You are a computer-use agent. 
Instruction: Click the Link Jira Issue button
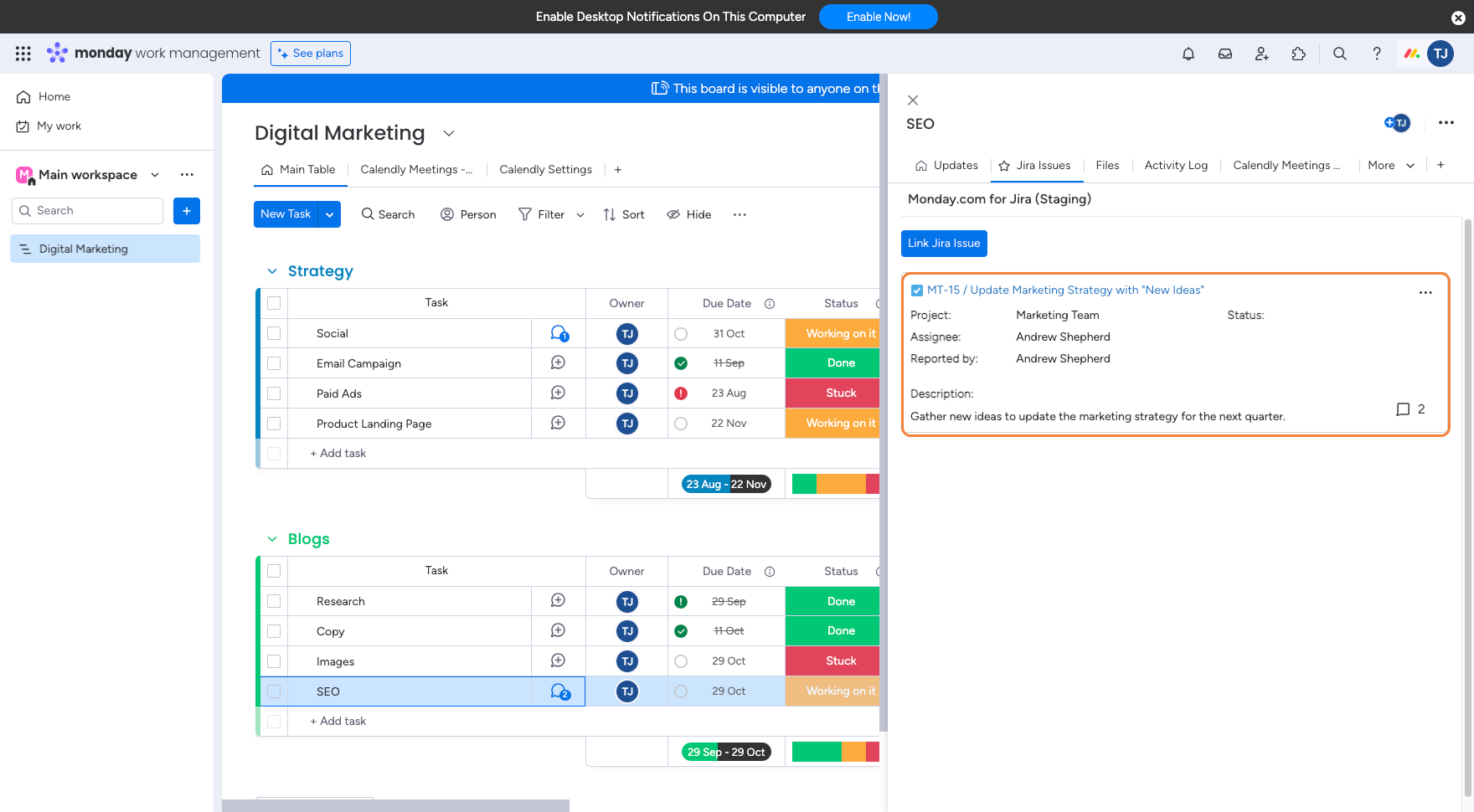944,244
